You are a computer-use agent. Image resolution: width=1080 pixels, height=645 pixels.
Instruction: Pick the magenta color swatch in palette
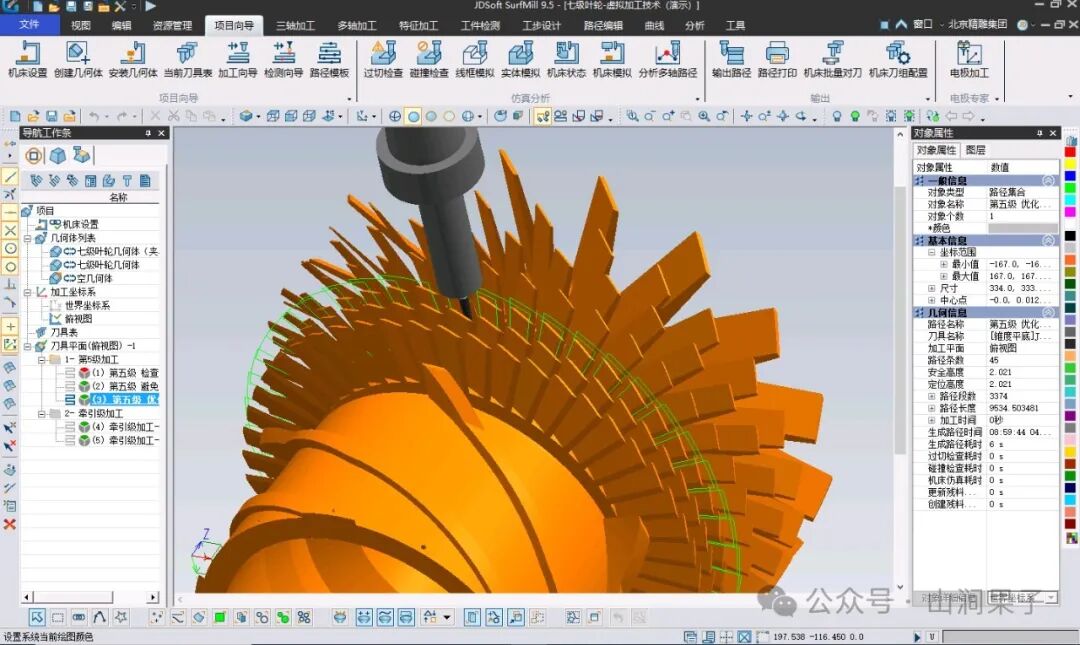(x=1070, y=212)
